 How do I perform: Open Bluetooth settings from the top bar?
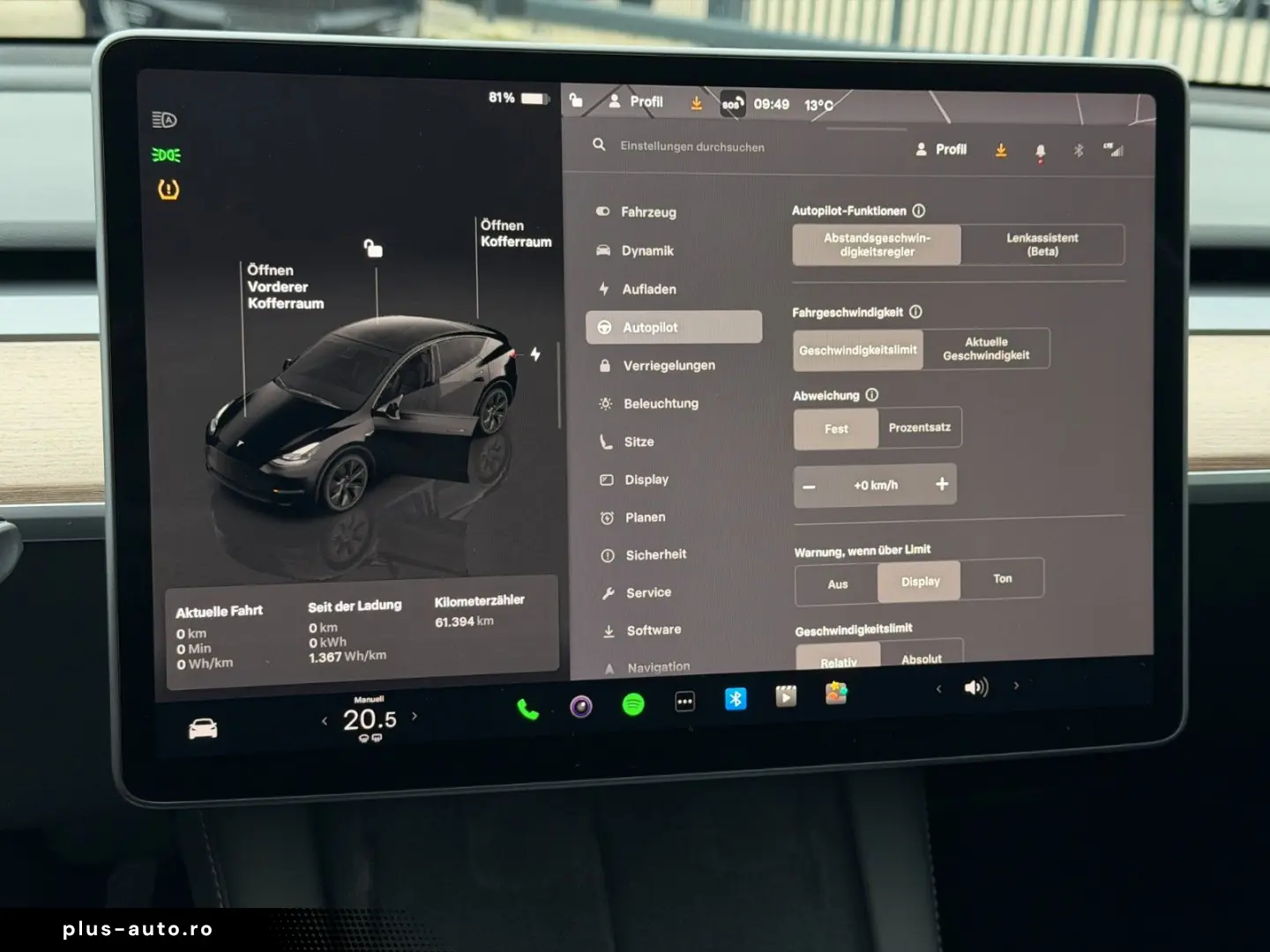tap(1078, 151)
